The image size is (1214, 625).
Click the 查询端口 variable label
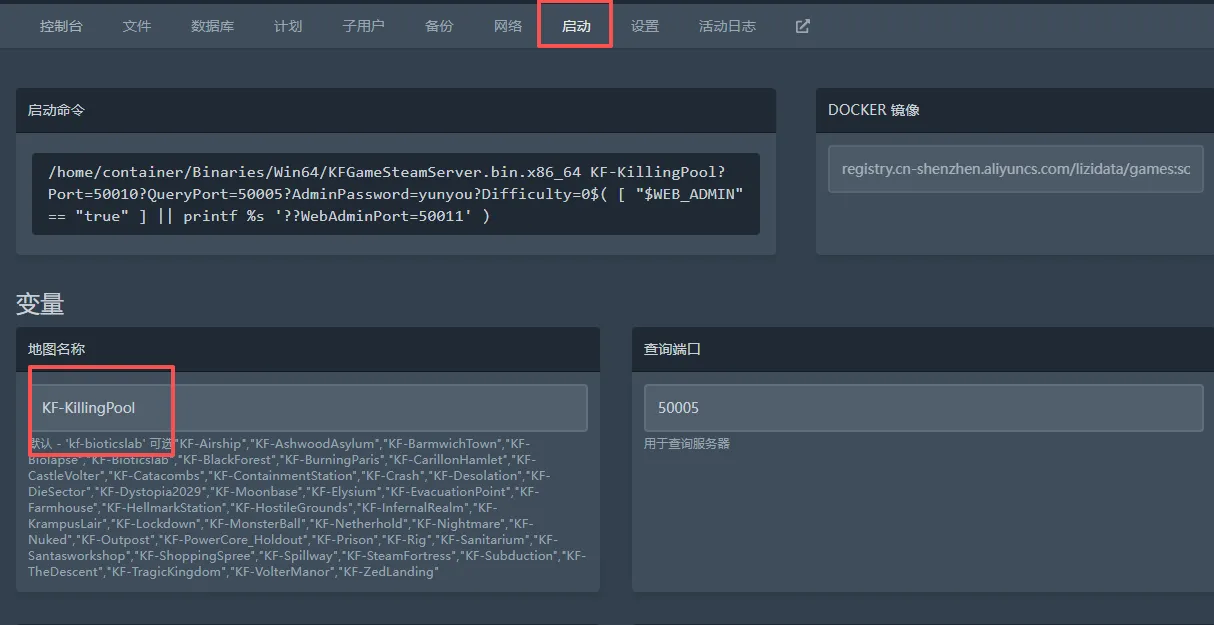pyautogui.click(x=672, y=349)
